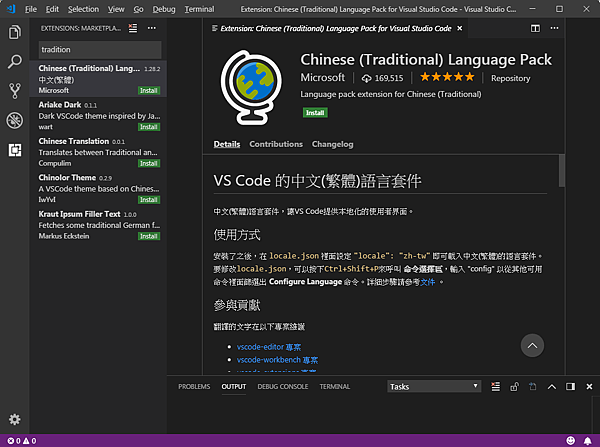Open the Extensions view icon

click(x=15, y=150)
